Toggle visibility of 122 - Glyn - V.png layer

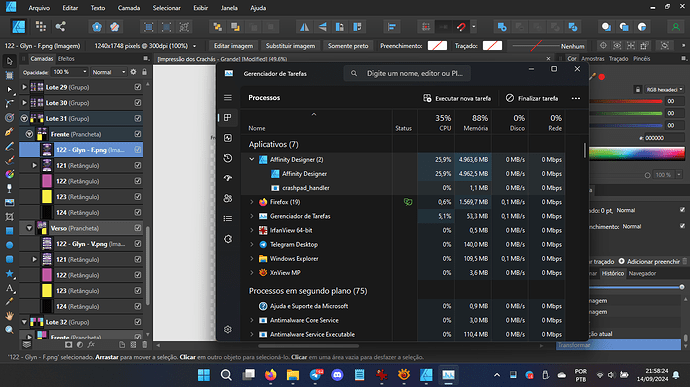[138, 243]
